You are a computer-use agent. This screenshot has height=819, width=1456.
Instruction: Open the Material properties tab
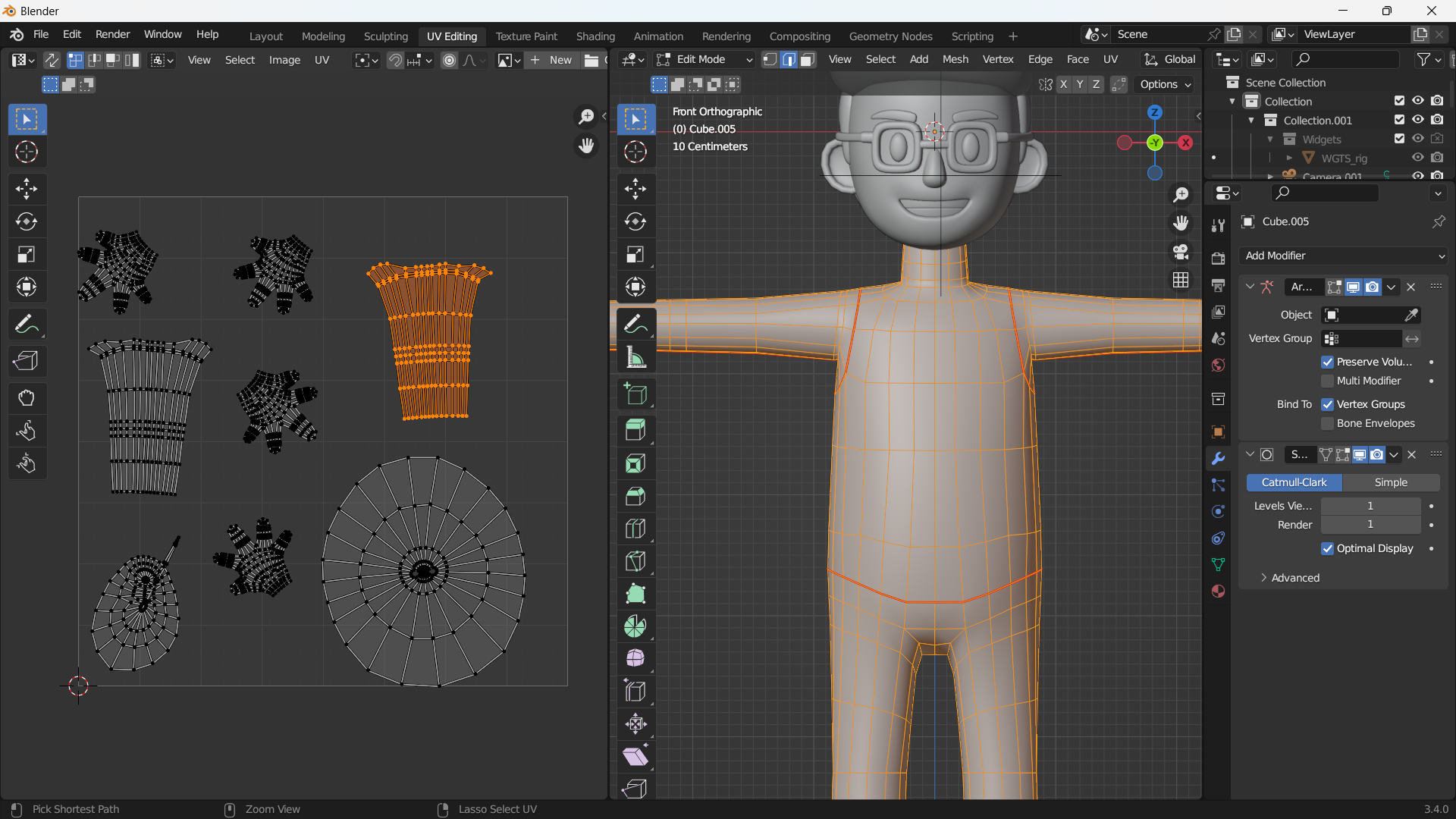pos(1219,591)
